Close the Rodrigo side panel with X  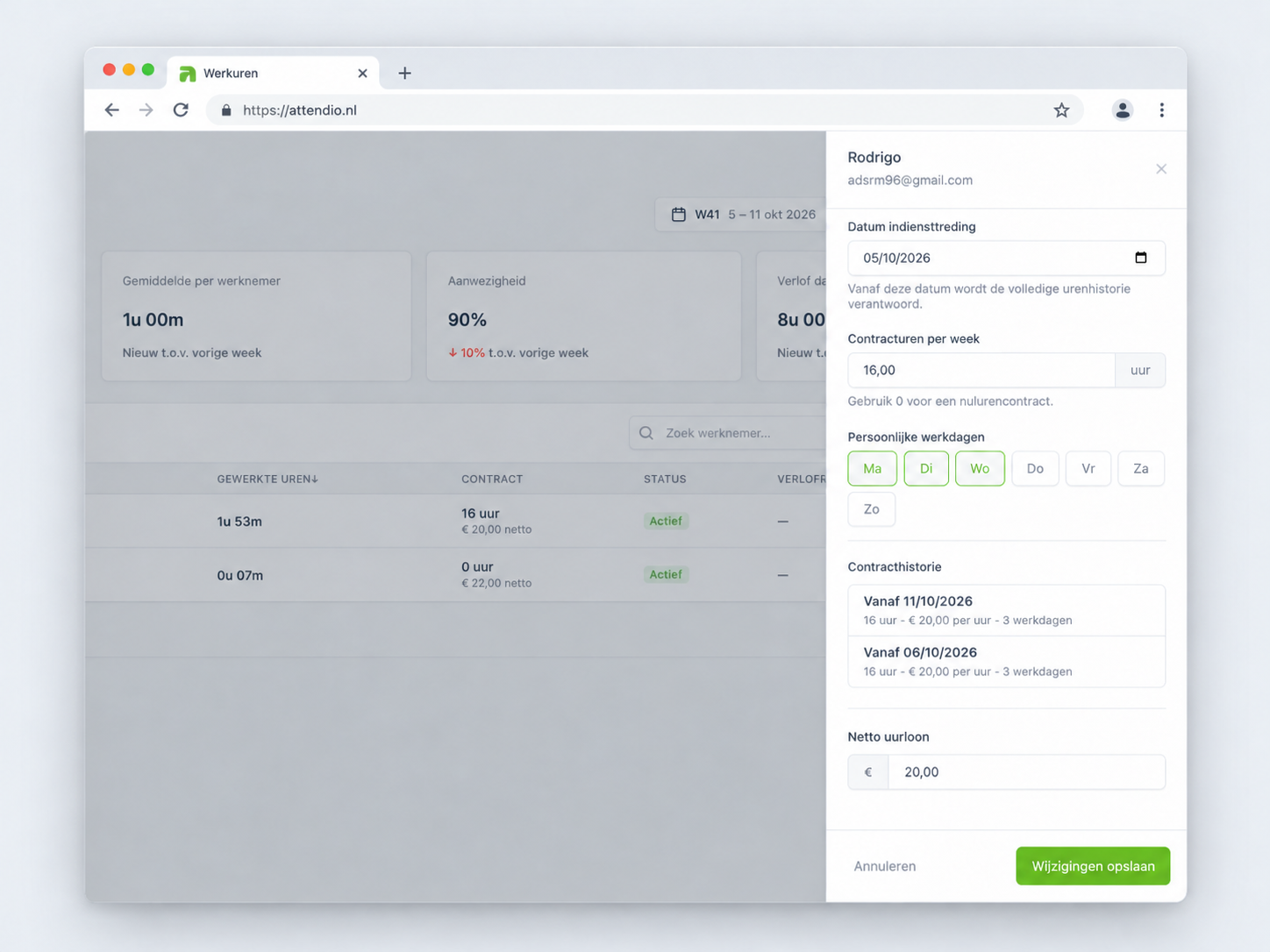1160,169
